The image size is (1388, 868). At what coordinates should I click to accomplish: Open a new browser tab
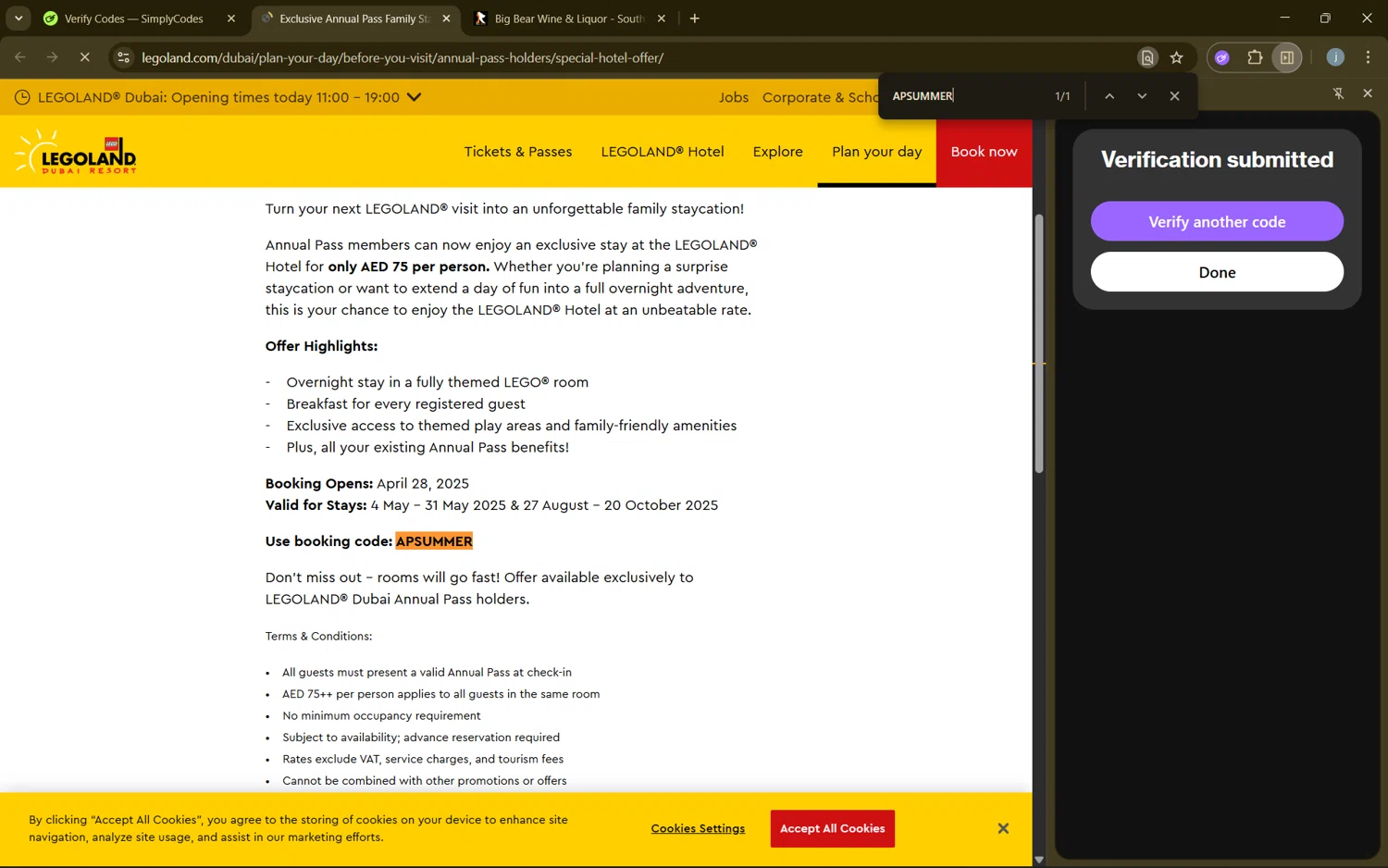click(x=695, y=19)
